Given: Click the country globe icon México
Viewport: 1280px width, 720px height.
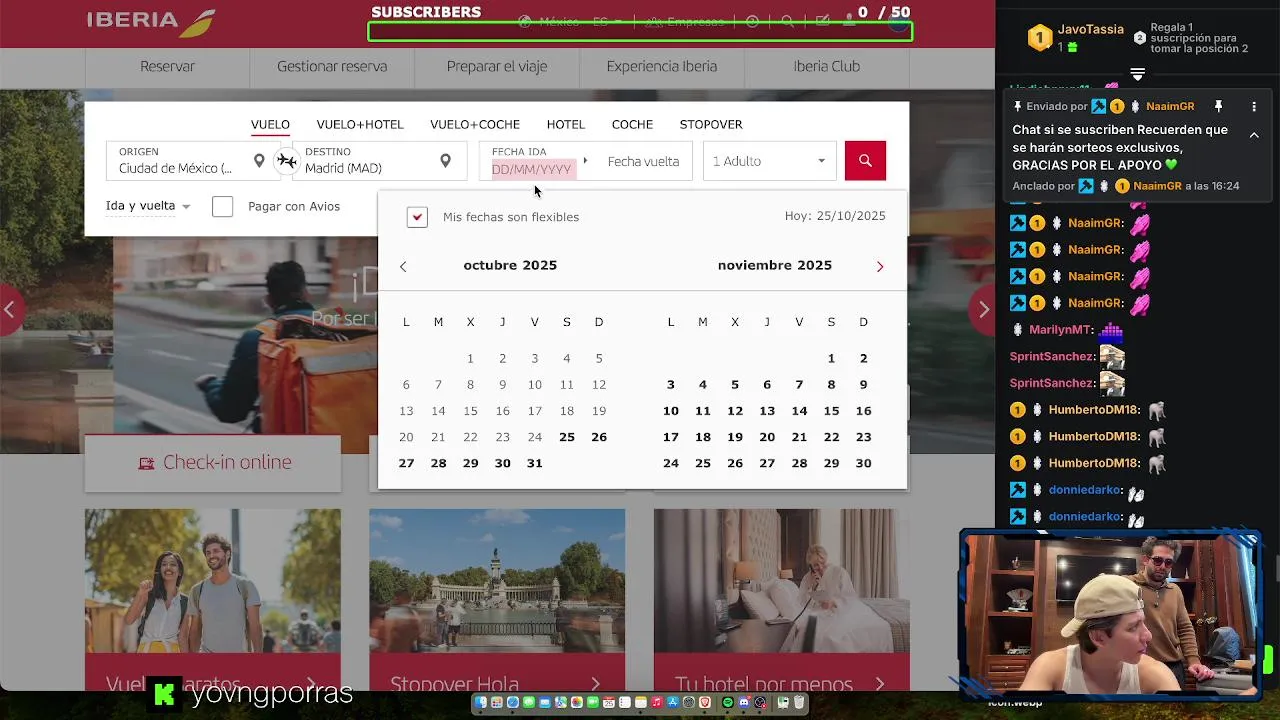Looking at the screenshot, I should click(525, 21).
